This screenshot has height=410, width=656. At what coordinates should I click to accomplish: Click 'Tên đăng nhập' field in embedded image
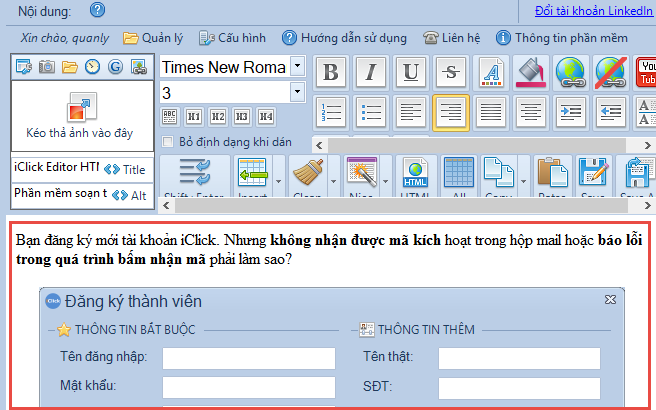[249, 359]
